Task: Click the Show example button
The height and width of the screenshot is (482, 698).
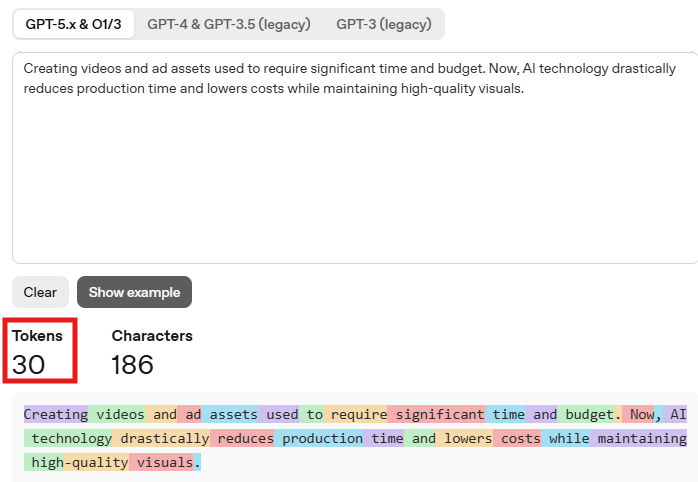Action: pos(134,292)
